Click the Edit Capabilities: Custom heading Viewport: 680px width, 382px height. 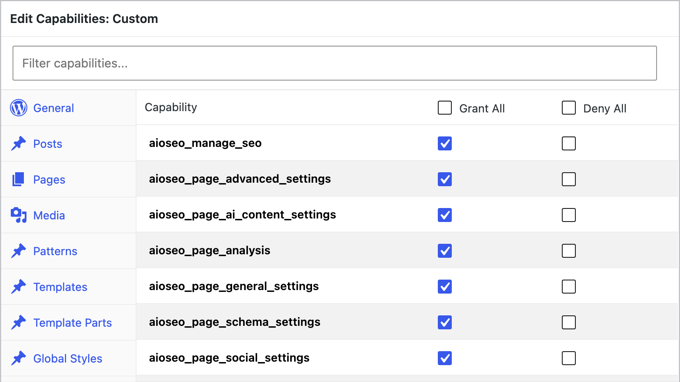point(84,19)
